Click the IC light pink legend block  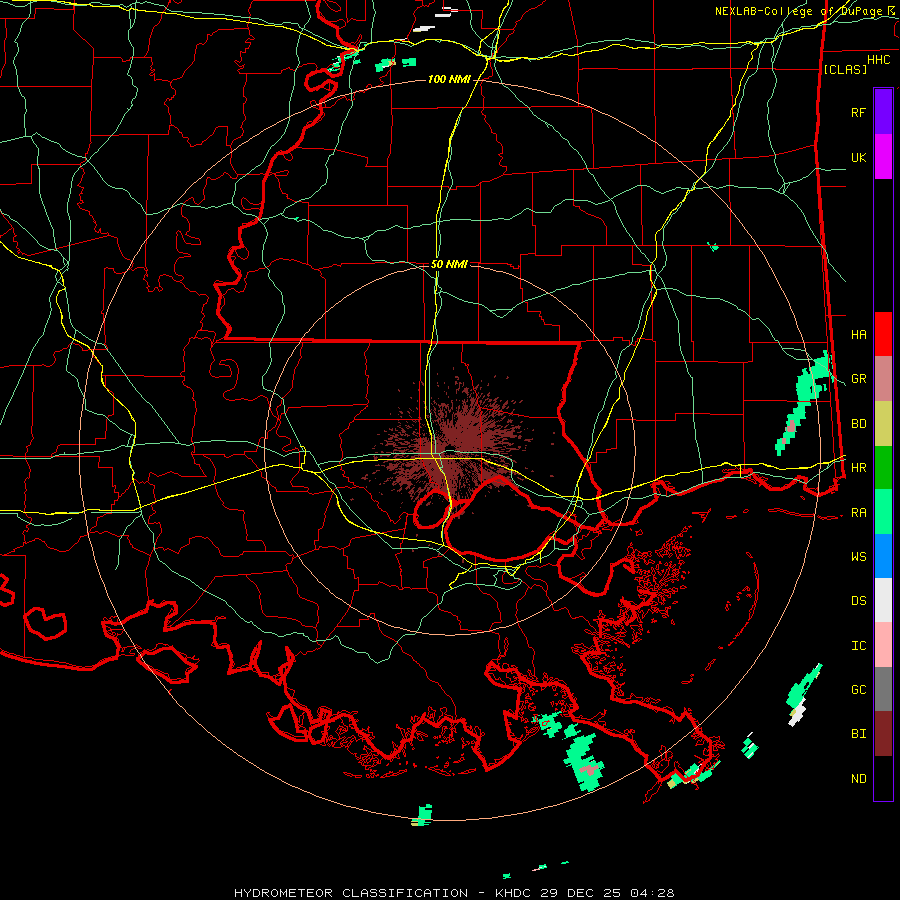(x=883, y=645)
